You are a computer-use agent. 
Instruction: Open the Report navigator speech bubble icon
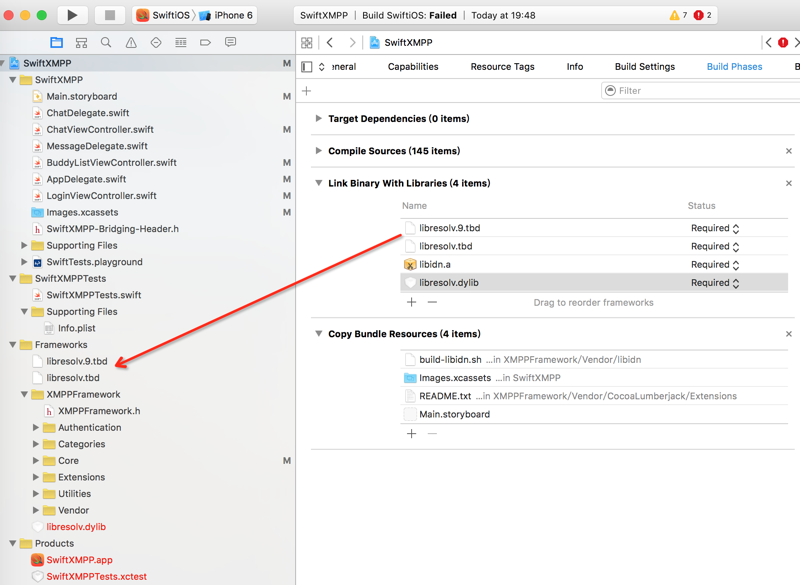[x=231, y=42]
